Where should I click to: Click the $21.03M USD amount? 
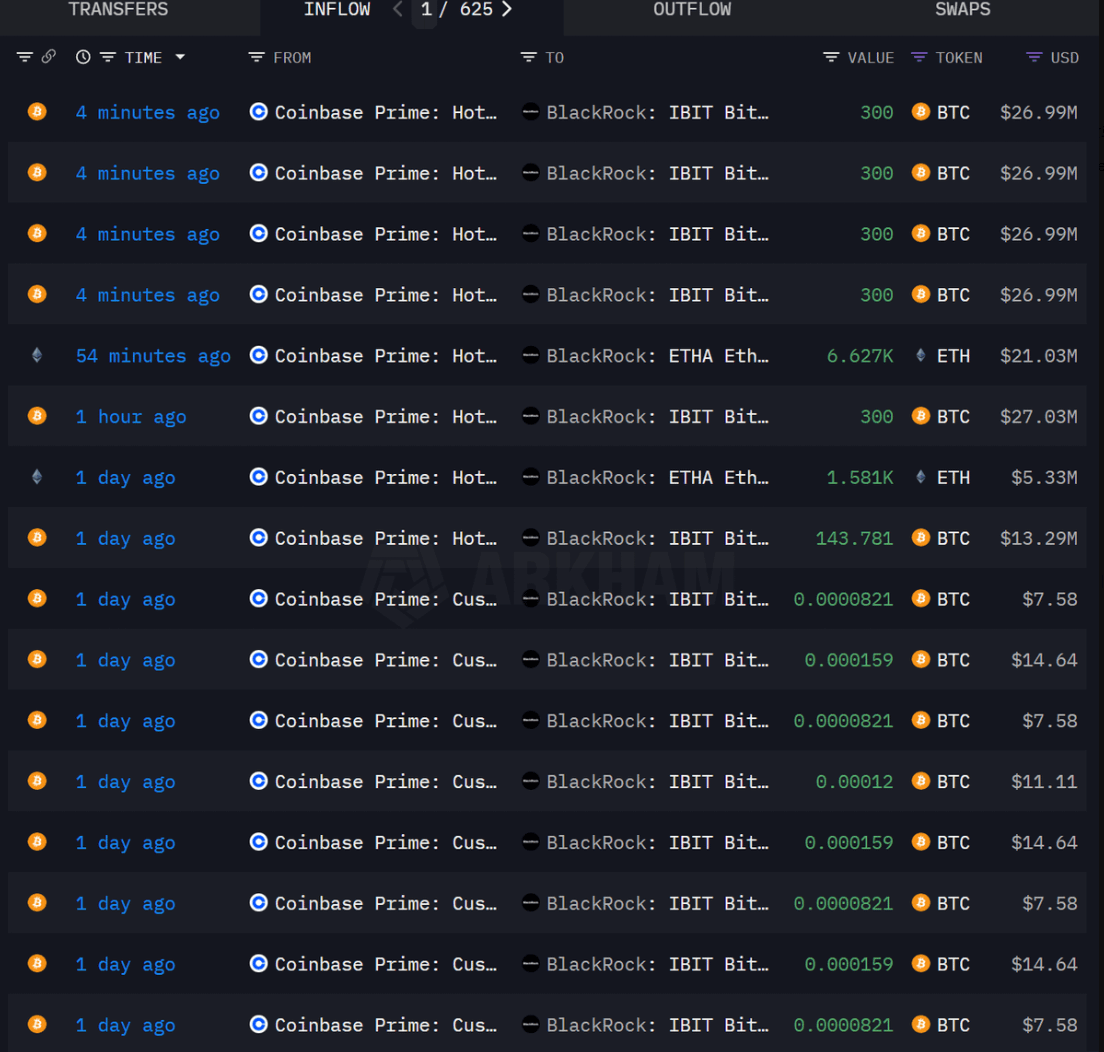pos(1039,356)
